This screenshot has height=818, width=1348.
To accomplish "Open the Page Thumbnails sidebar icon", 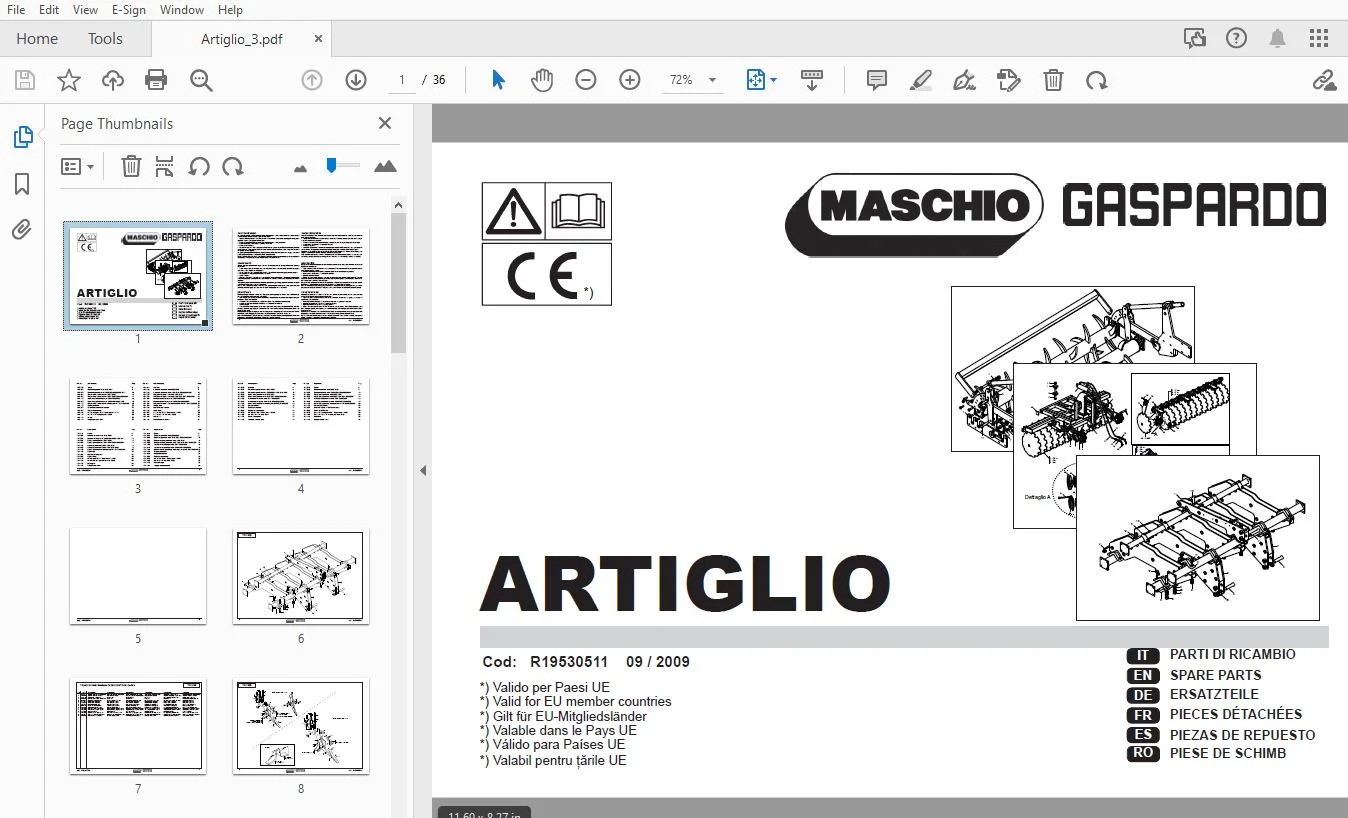I will (x=22, y=137).
